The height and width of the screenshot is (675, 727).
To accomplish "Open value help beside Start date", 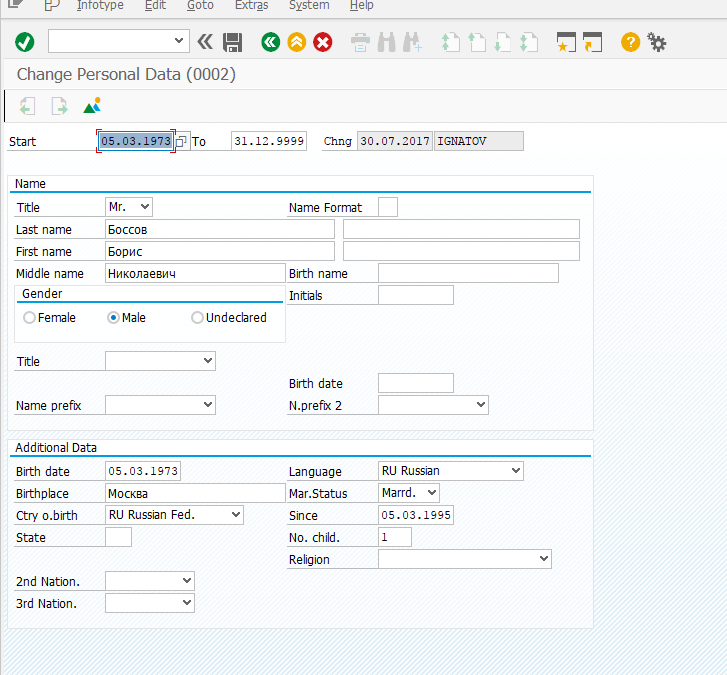I will point(181,141).
